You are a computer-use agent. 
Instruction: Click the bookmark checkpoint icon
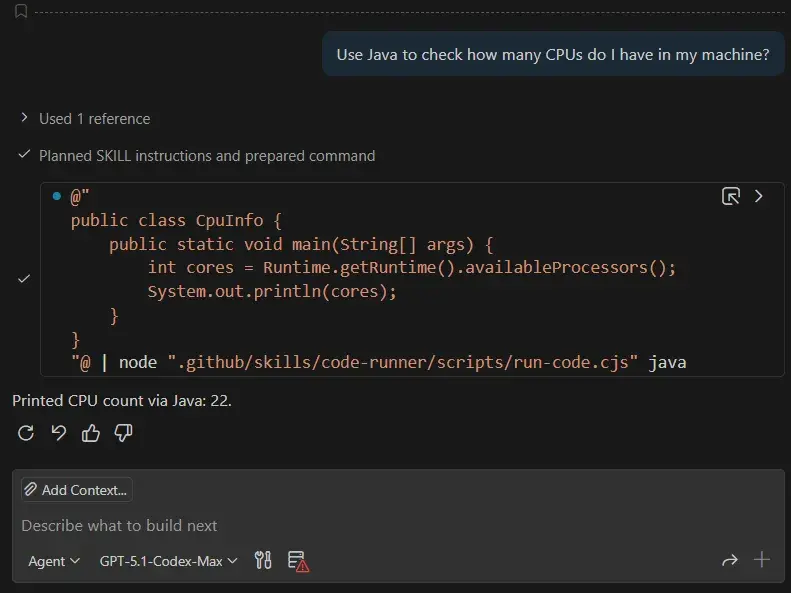[21, 10]
